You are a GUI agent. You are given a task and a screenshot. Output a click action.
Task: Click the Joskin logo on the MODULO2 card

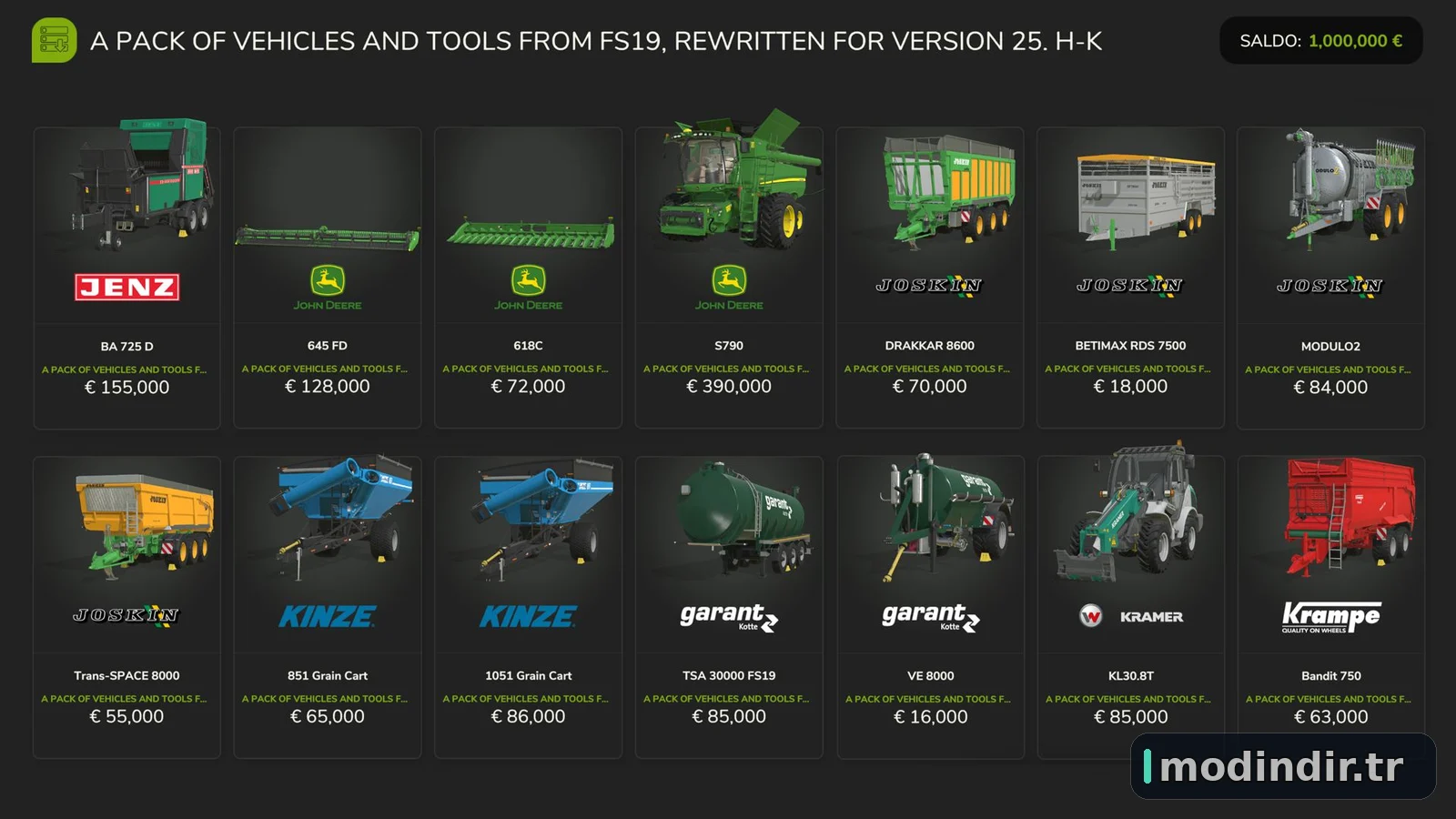[1330, 286]
